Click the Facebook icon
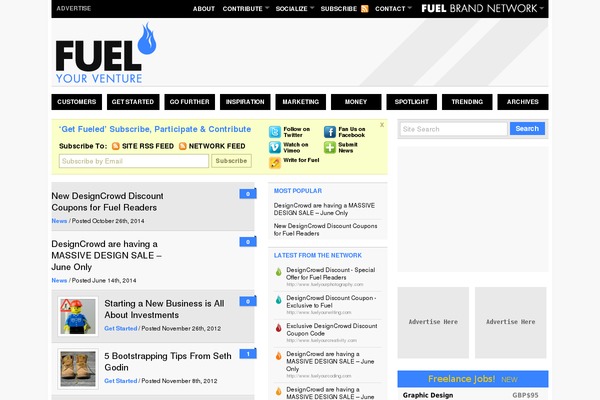The image size is (600, 400). pos(330,132)
